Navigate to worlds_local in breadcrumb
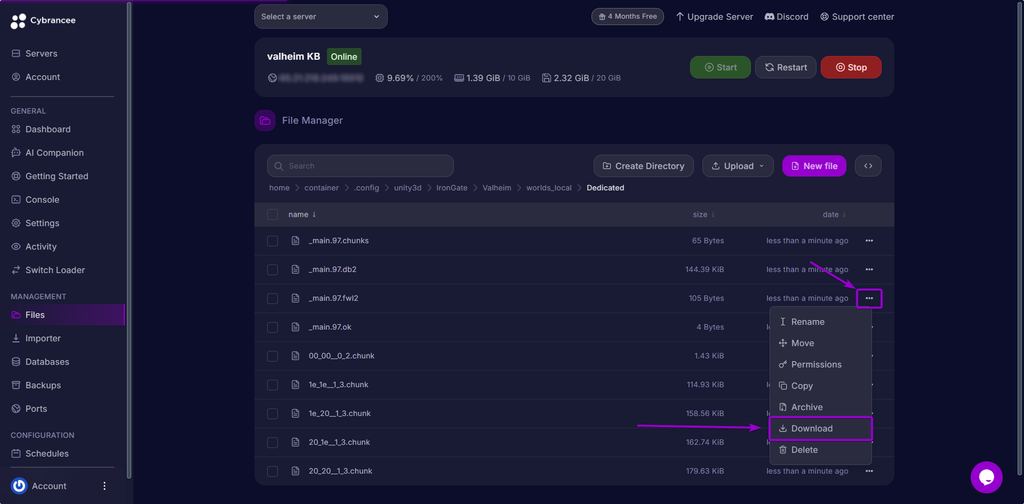Image resolution: width=1024 pixels, height=504 pixels. pos(549,188)
